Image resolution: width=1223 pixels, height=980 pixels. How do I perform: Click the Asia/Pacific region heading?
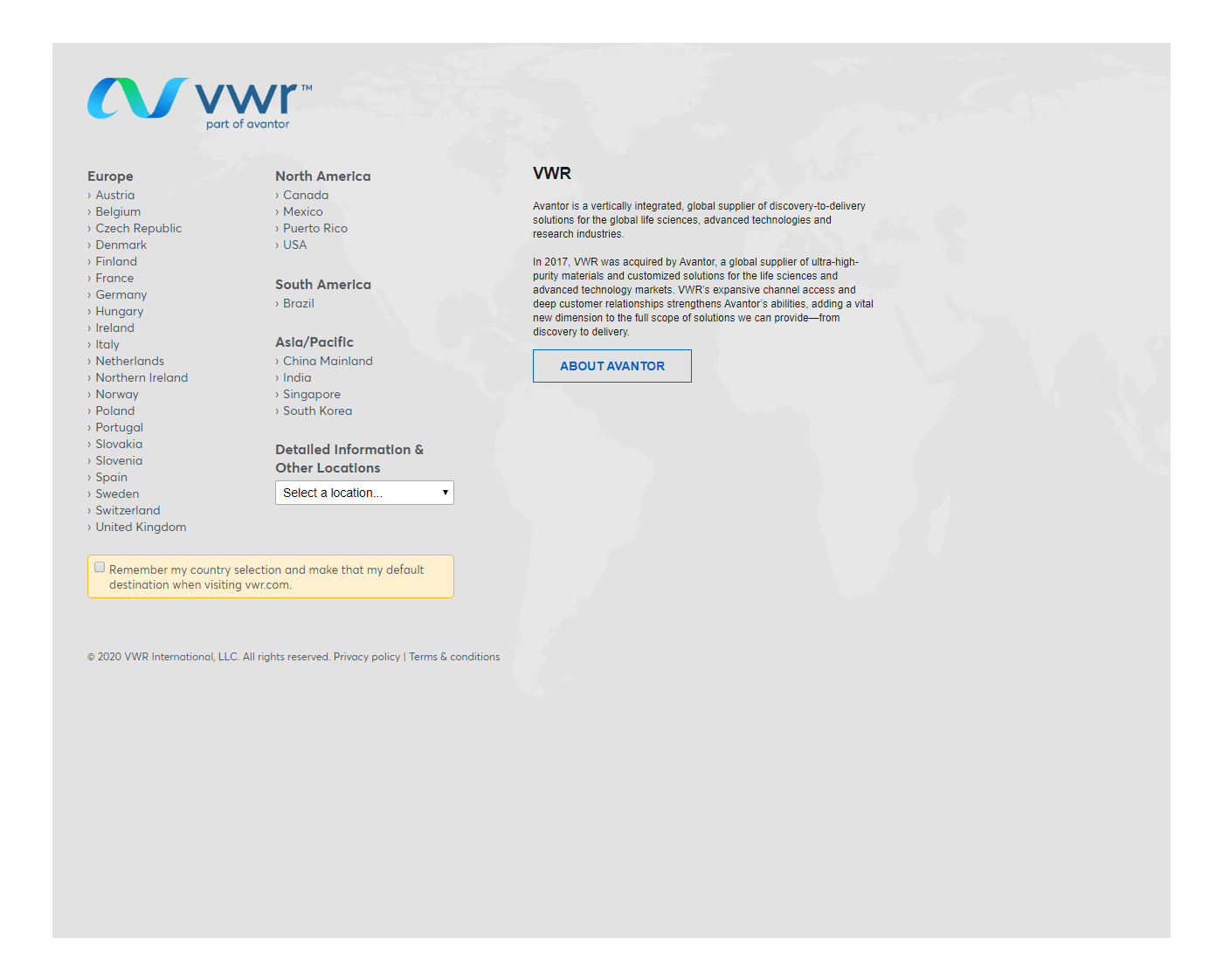point(314,342)
